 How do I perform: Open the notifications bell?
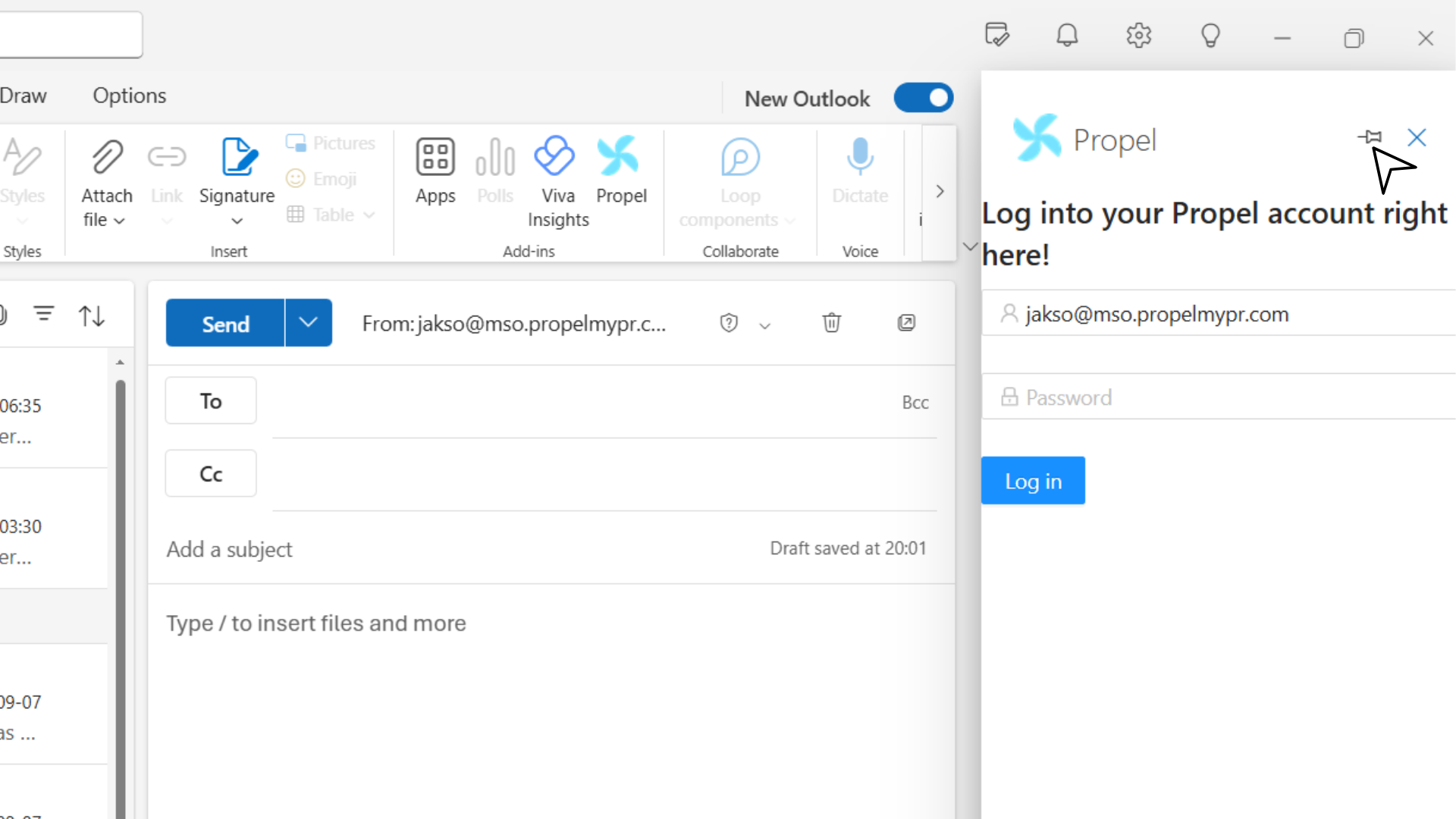coord(1068,35)
